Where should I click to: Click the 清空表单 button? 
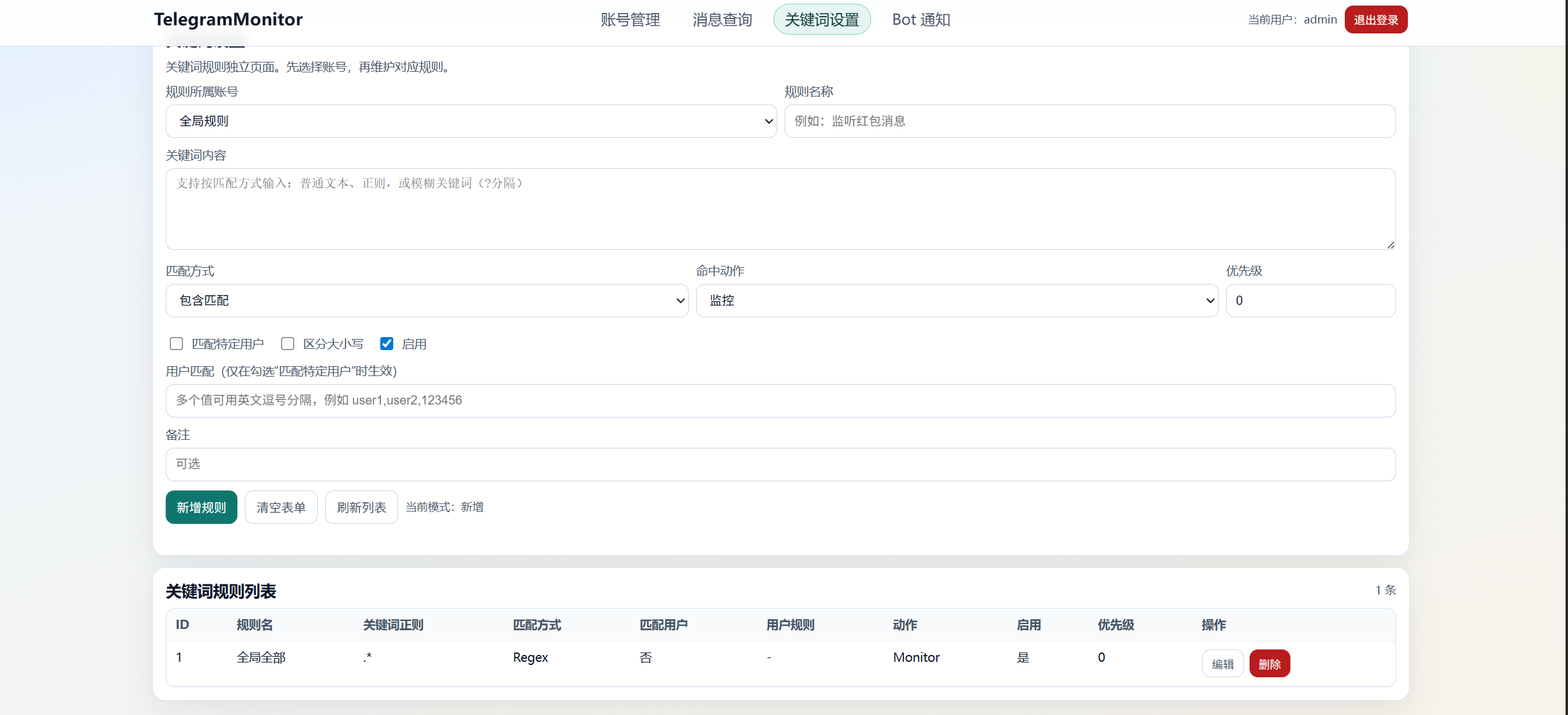pos(281,507)
